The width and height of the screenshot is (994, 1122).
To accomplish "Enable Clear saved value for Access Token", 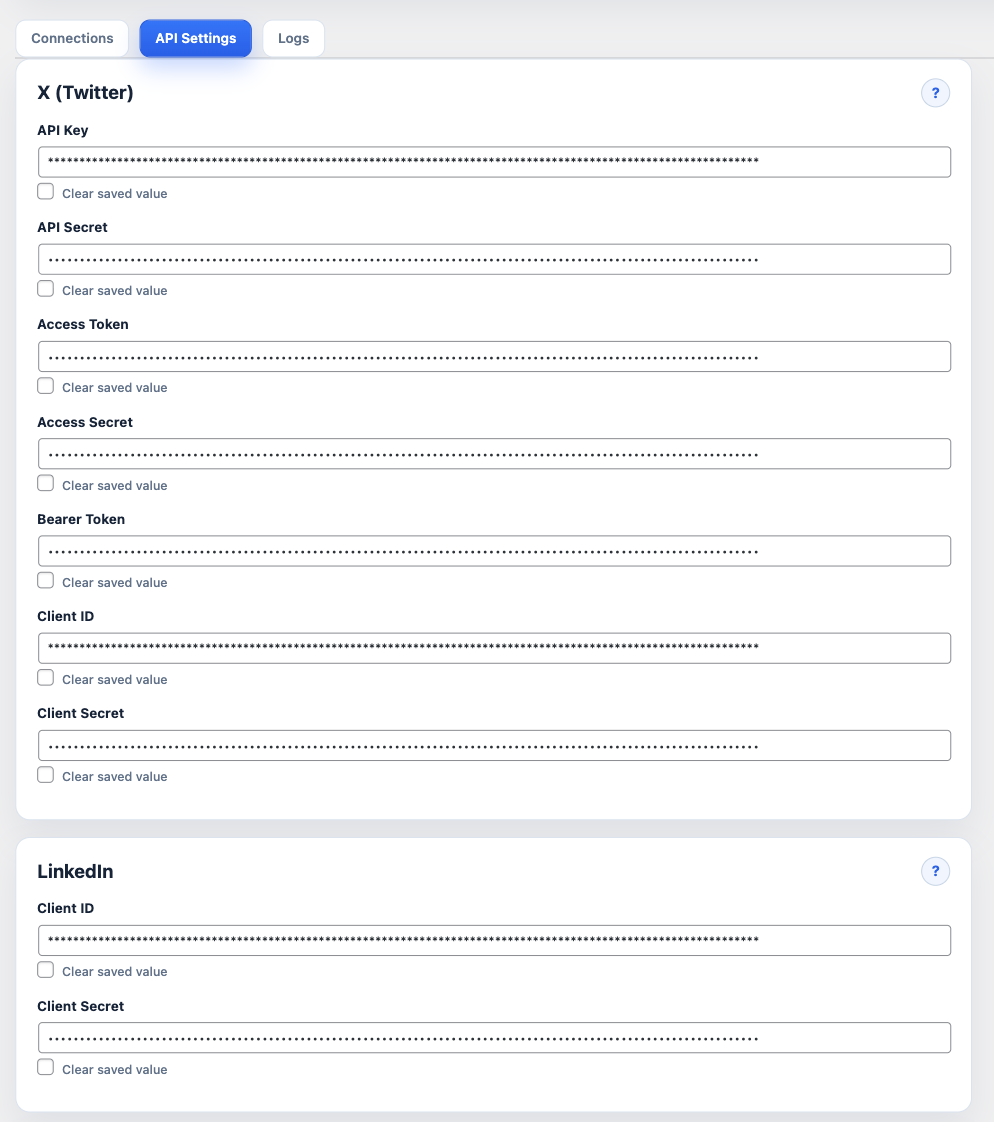I will [45, 384].
